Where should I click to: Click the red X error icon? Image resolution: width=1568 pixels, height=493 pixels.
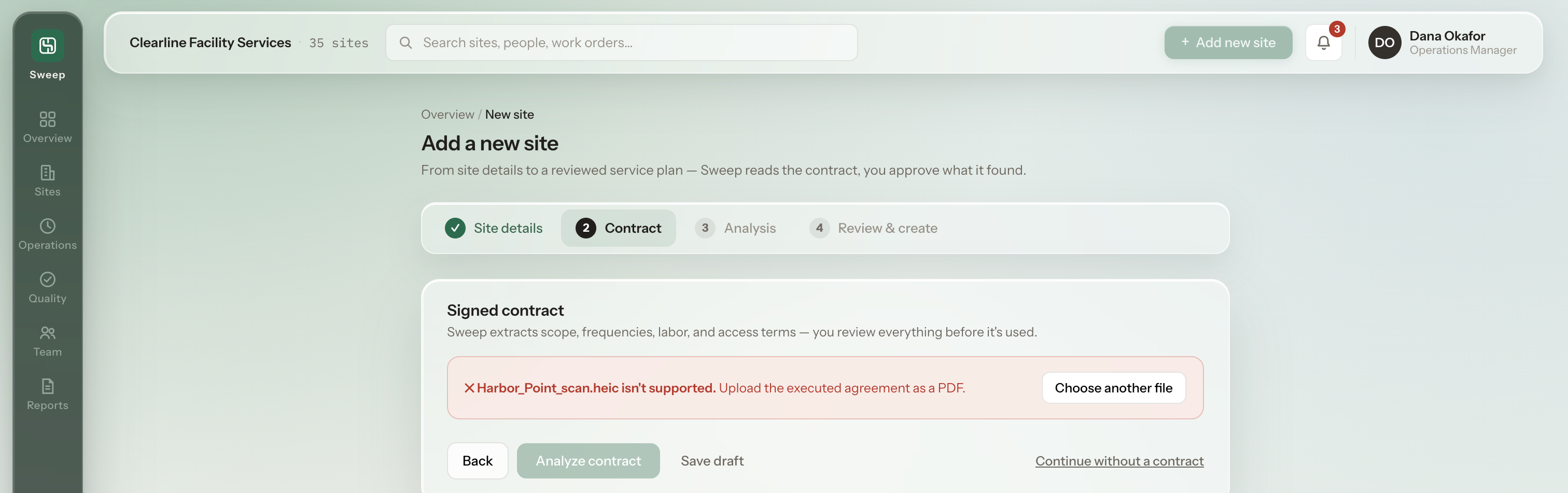point(469,388)
